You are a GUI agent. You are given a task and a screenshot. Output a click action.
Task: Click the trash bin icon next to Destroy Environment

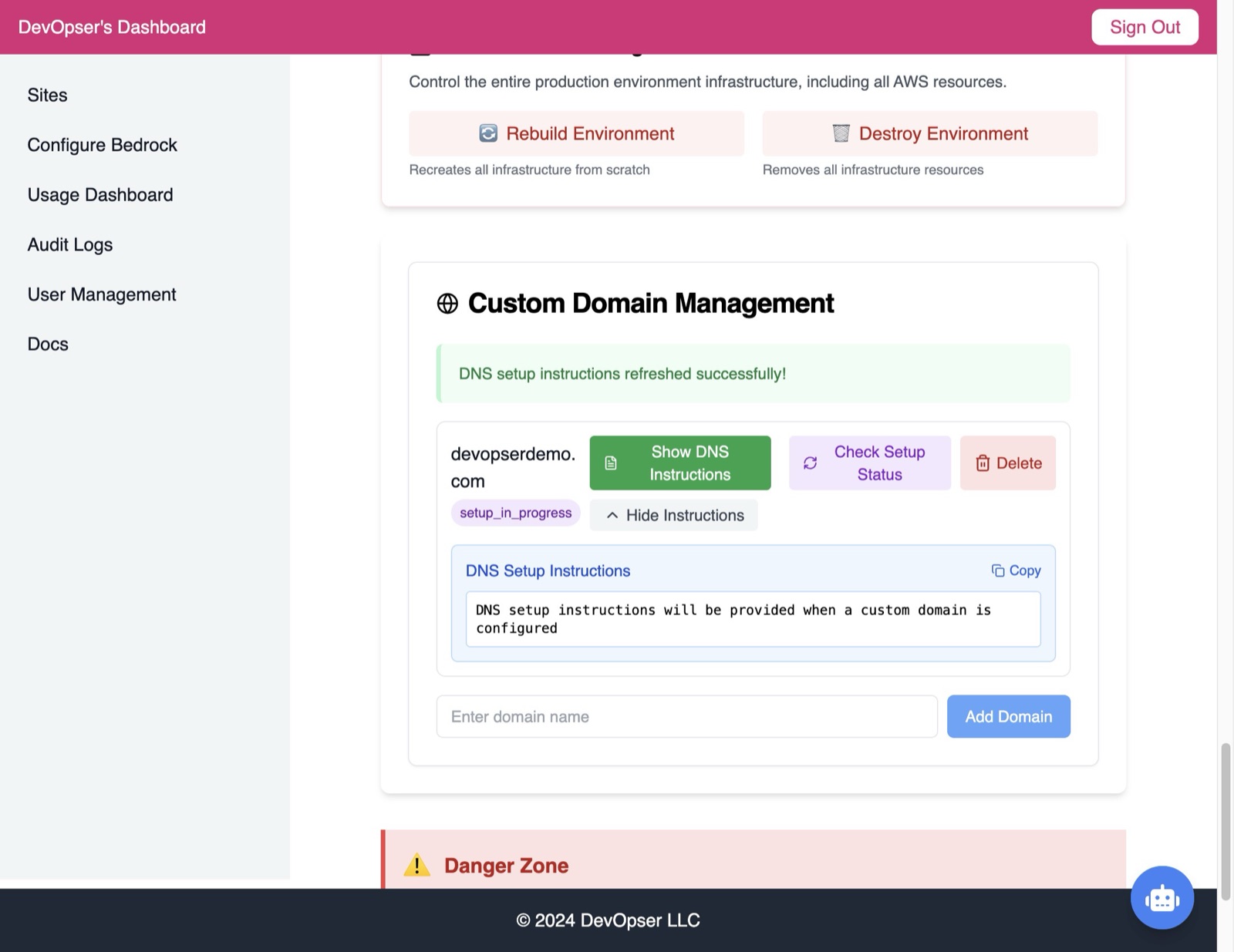[841, 133]
